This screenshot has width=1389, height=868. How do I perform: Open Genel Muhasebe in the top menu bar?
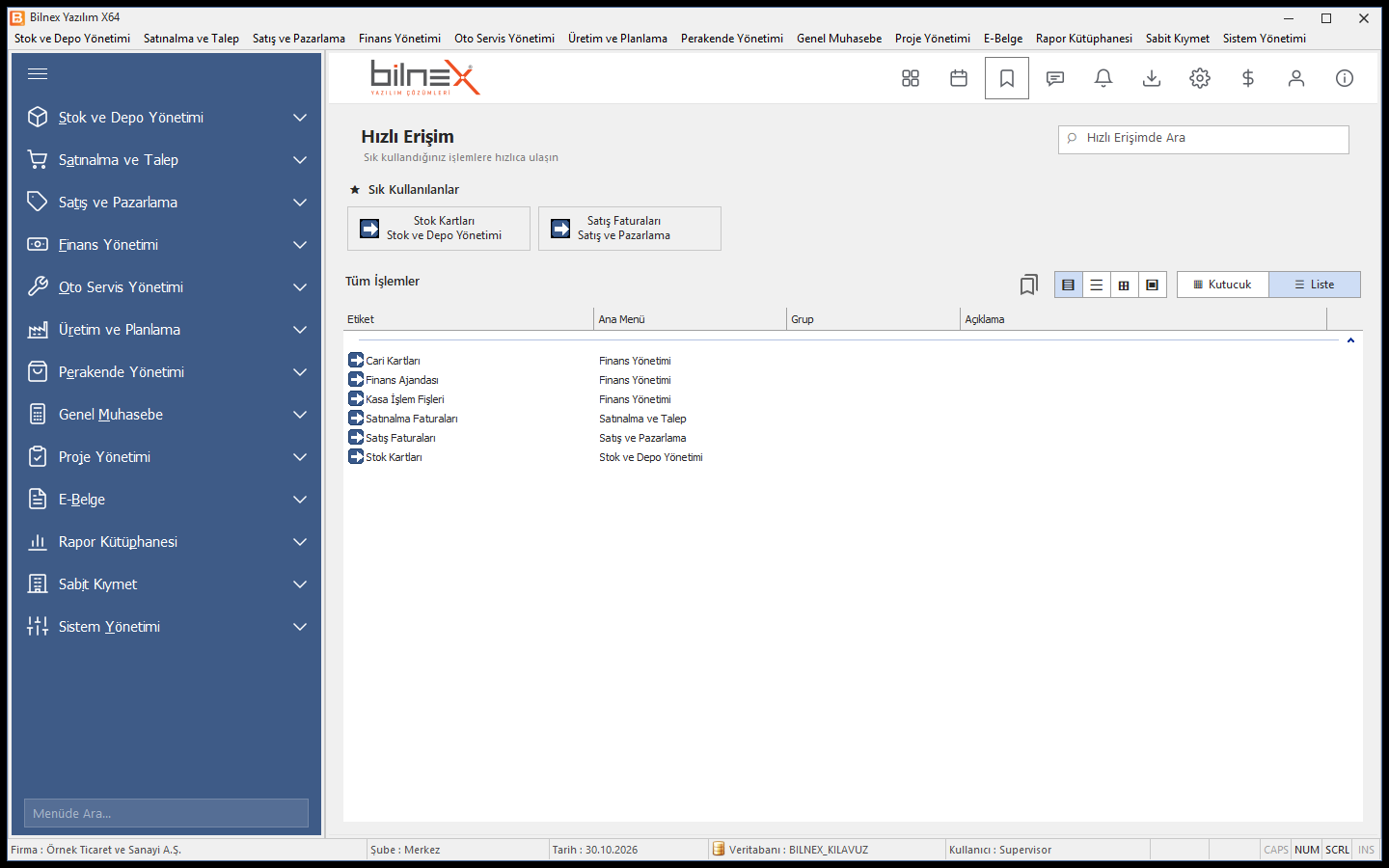click(x=839, y=39)
